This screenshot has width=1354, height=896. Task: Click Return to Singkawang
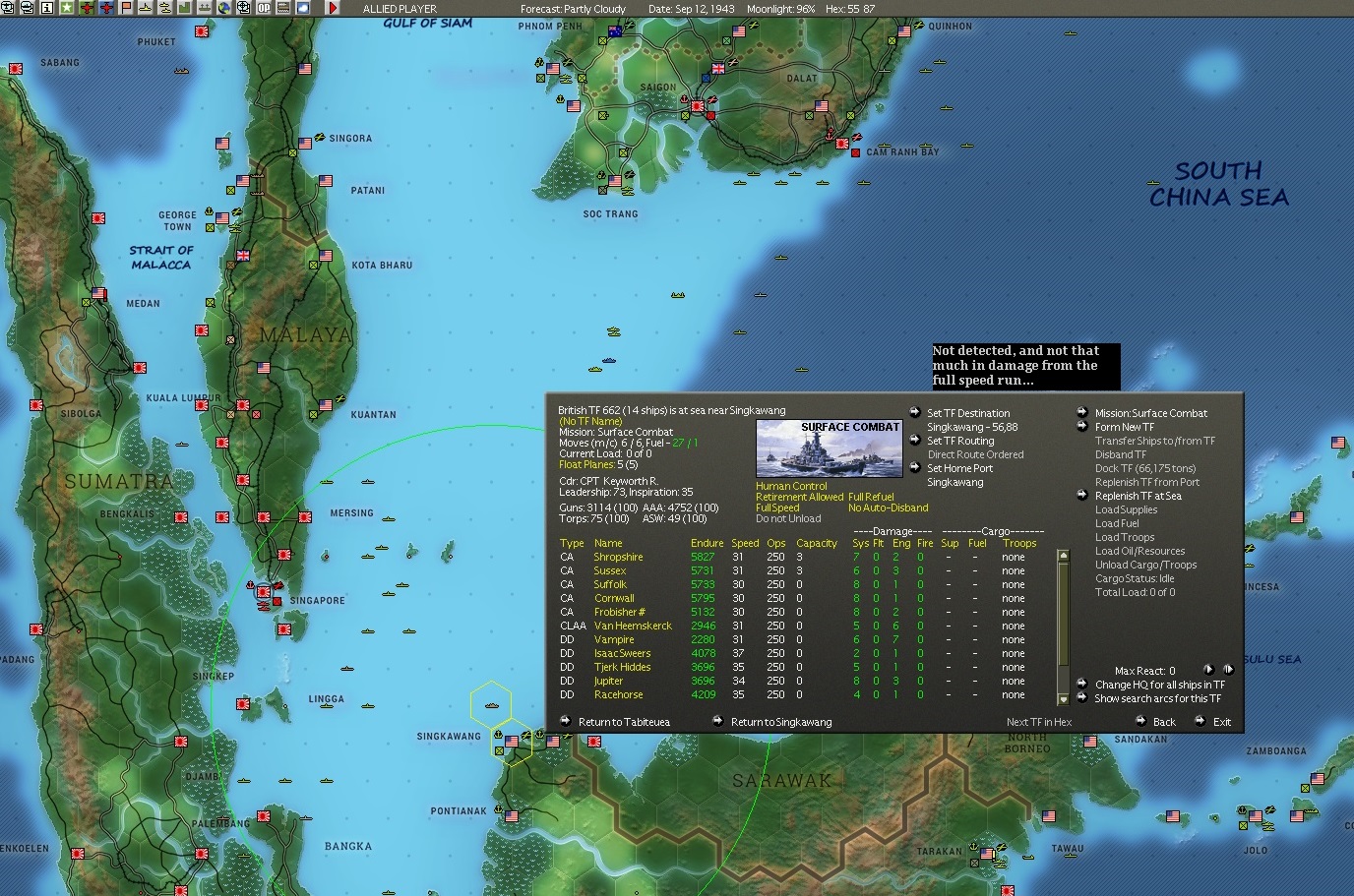click(x=781, y=722)
